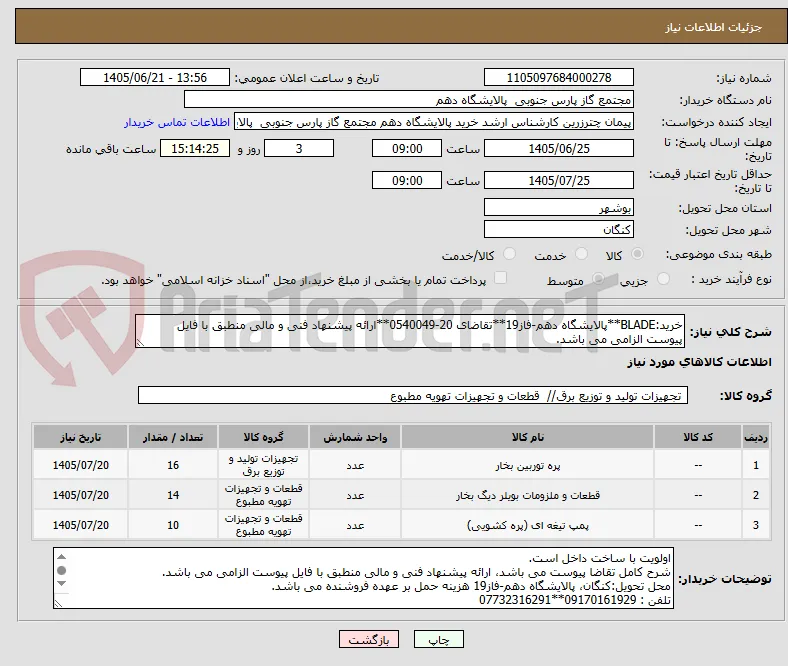Click the کد کالا column header
The image size is (788, 666).
pyautogui.click(x=698, y=437)
